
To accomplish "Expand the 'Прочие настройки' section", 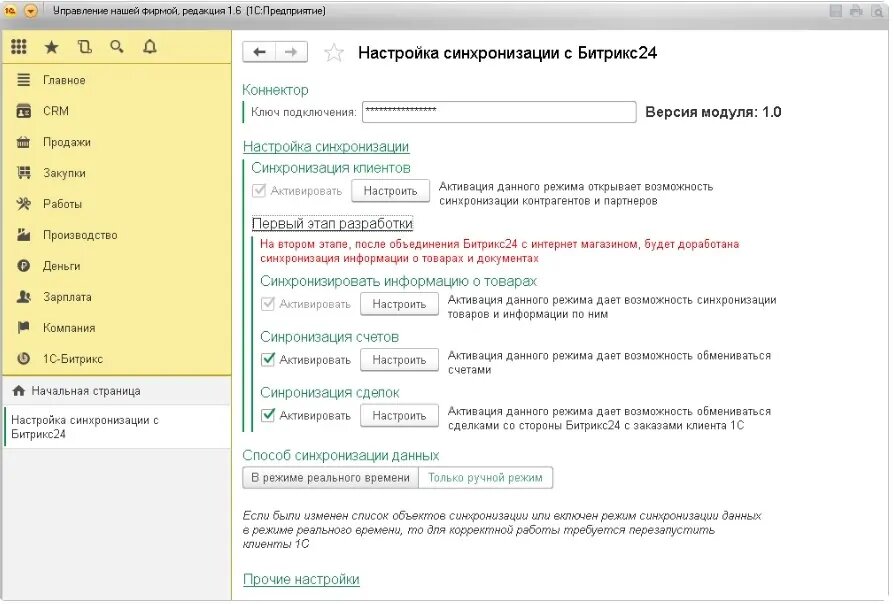I will [x=301, y=580].
